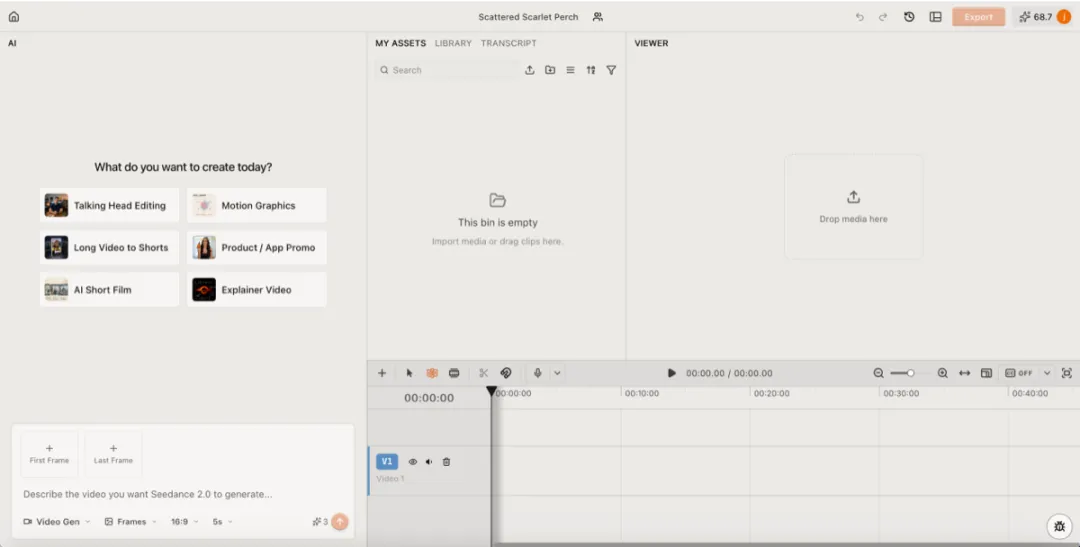Viewport: 1080px width, 547px height.
Task: Choose the Long Video to Shorts template
Action: tap(110, 247)
